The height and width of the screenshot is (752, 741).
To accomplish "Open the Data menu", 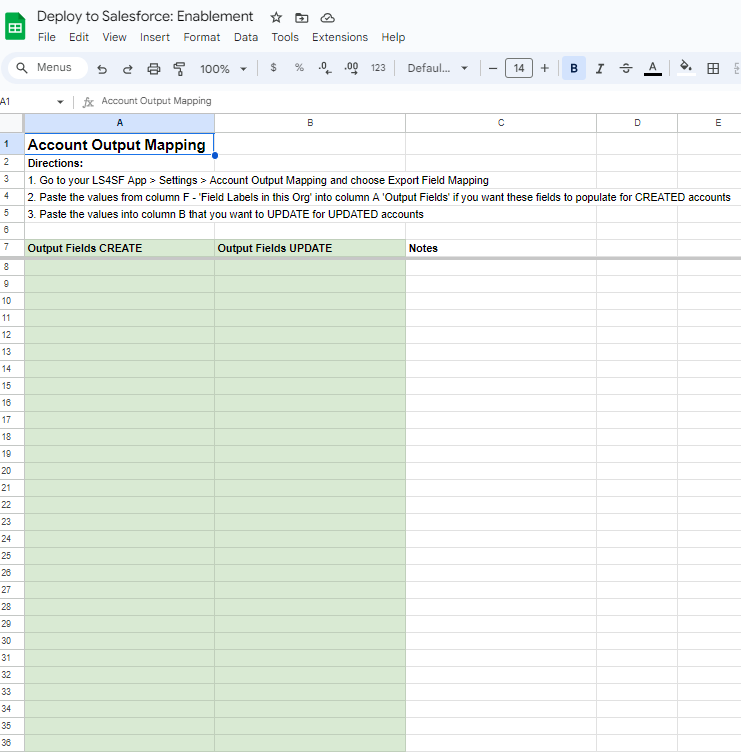I will [246, 37].
